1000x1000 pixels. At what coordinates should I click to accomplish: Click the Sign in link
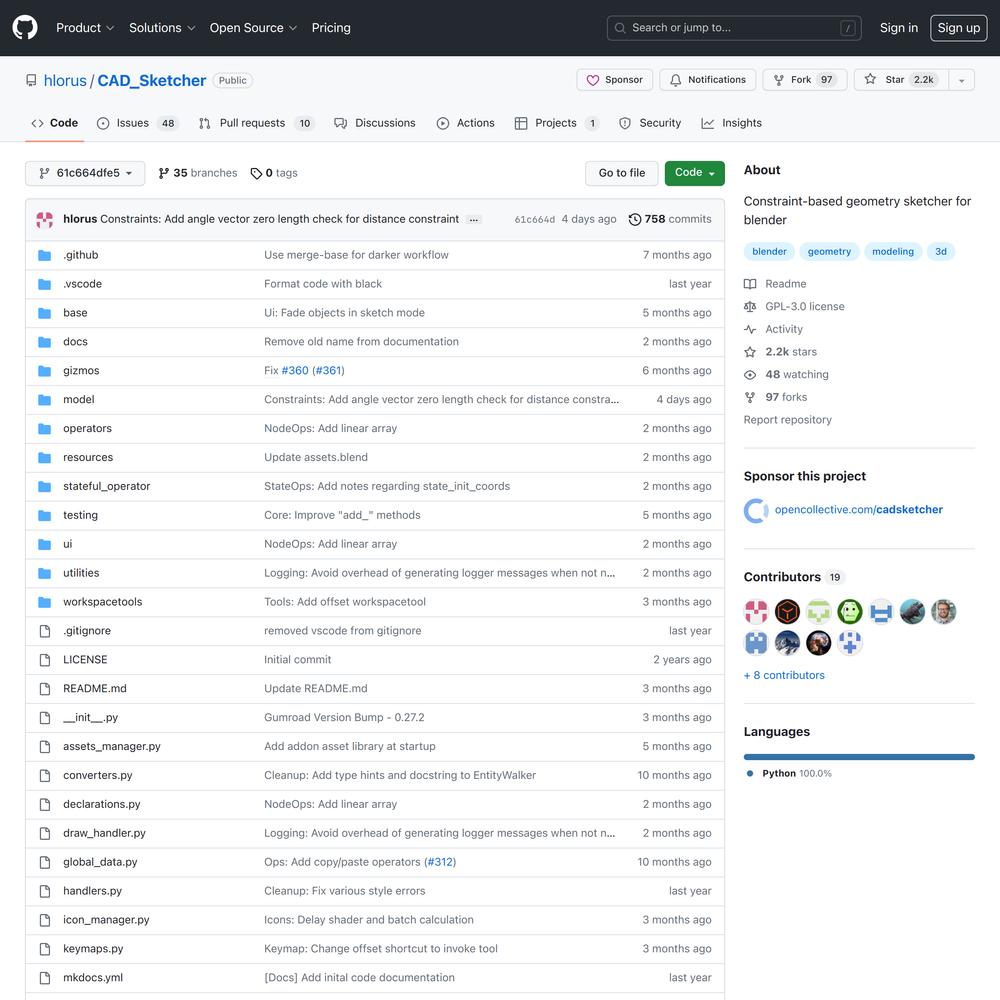[x=899, y=28]
